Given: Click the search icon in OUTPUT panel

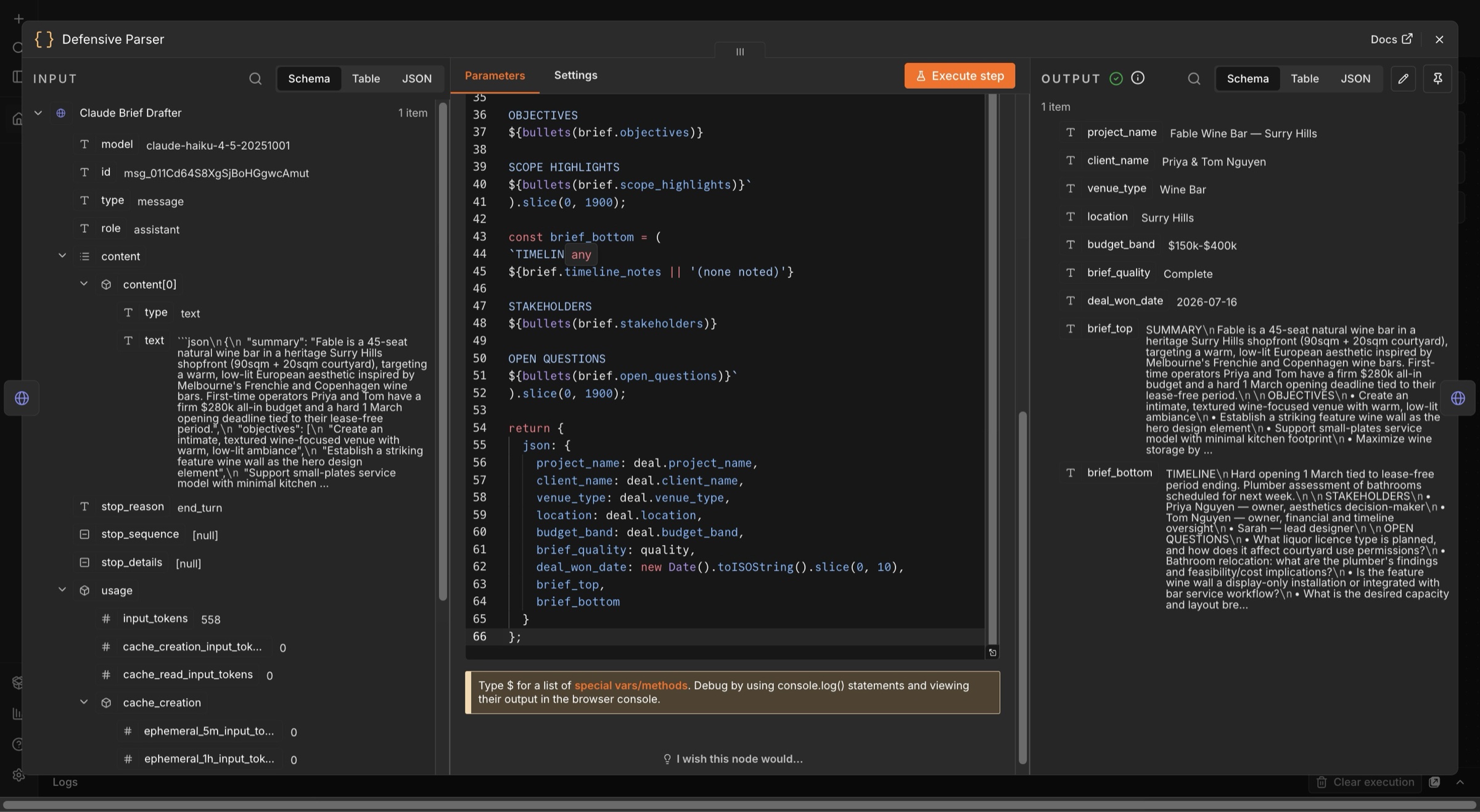Looking at the screenshot, I should (x=1194, y=79).
